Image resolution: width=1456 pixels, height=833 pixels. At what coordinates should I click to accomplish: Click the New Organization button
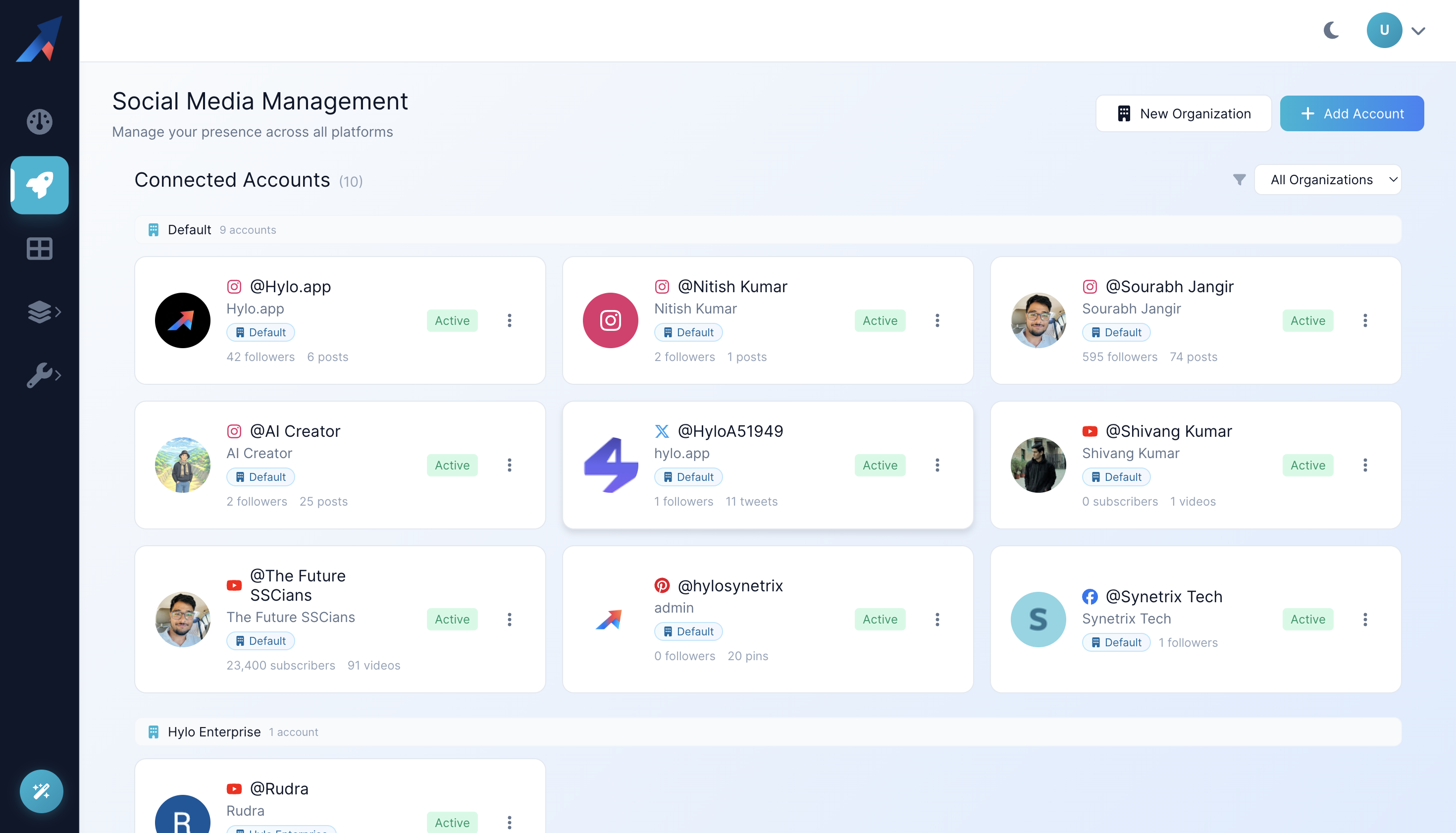pyautogui.click(x=1183, y=113)
